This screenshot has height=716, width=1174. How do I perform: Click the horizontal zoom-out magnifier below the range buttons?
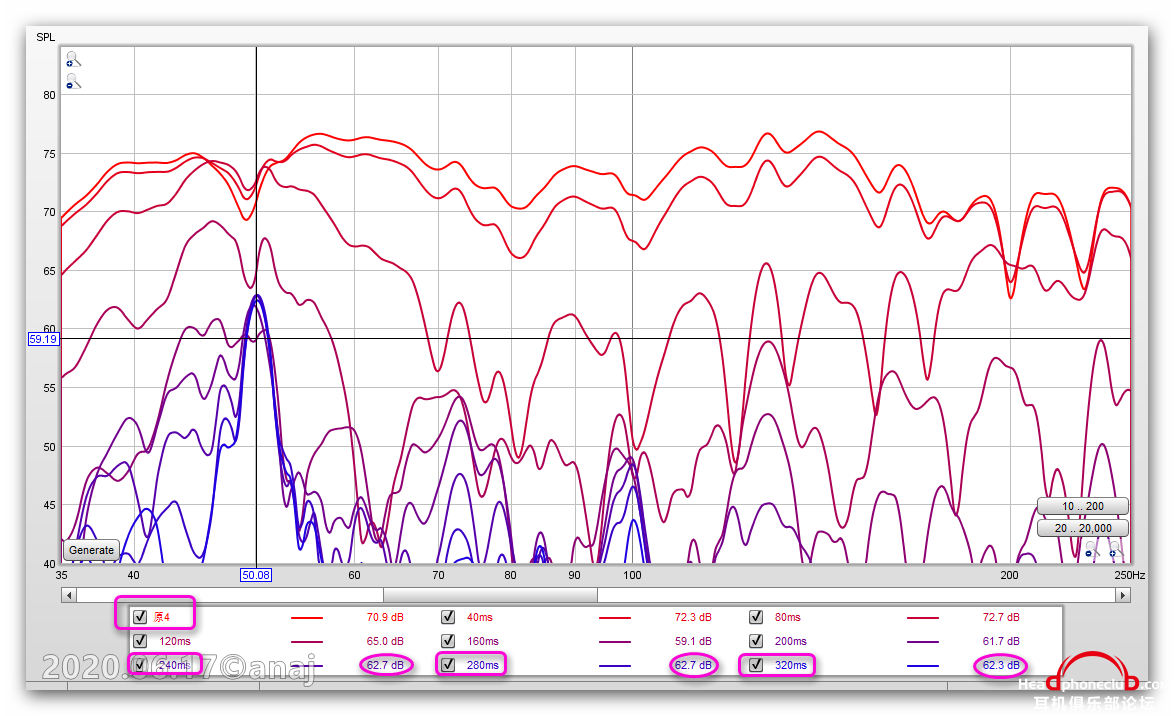pos(1092,550)
